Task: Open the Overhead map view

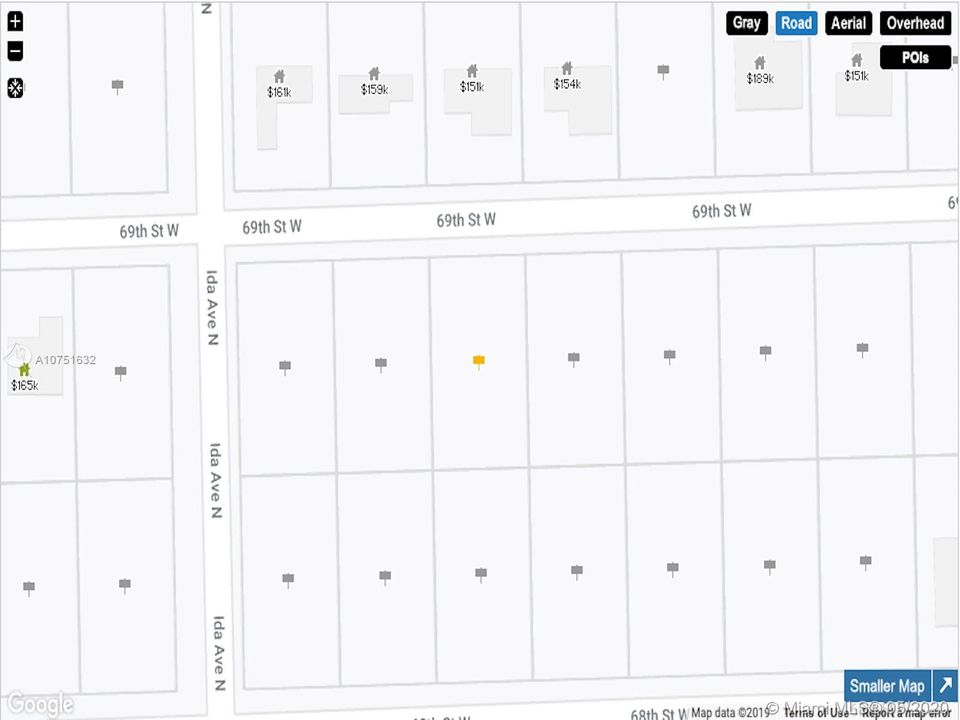Action: [915, 23]
